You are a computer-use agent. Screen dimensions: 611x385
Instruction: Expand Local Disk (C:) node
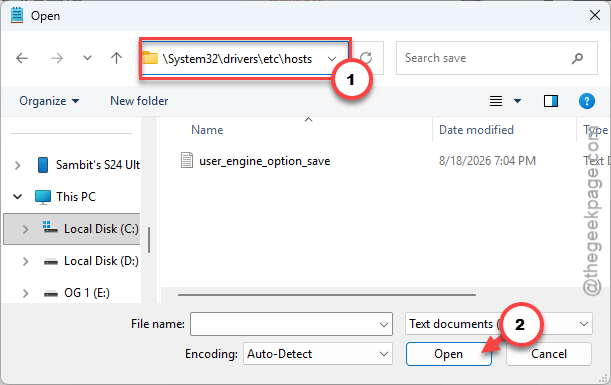[x=25, y=229]
